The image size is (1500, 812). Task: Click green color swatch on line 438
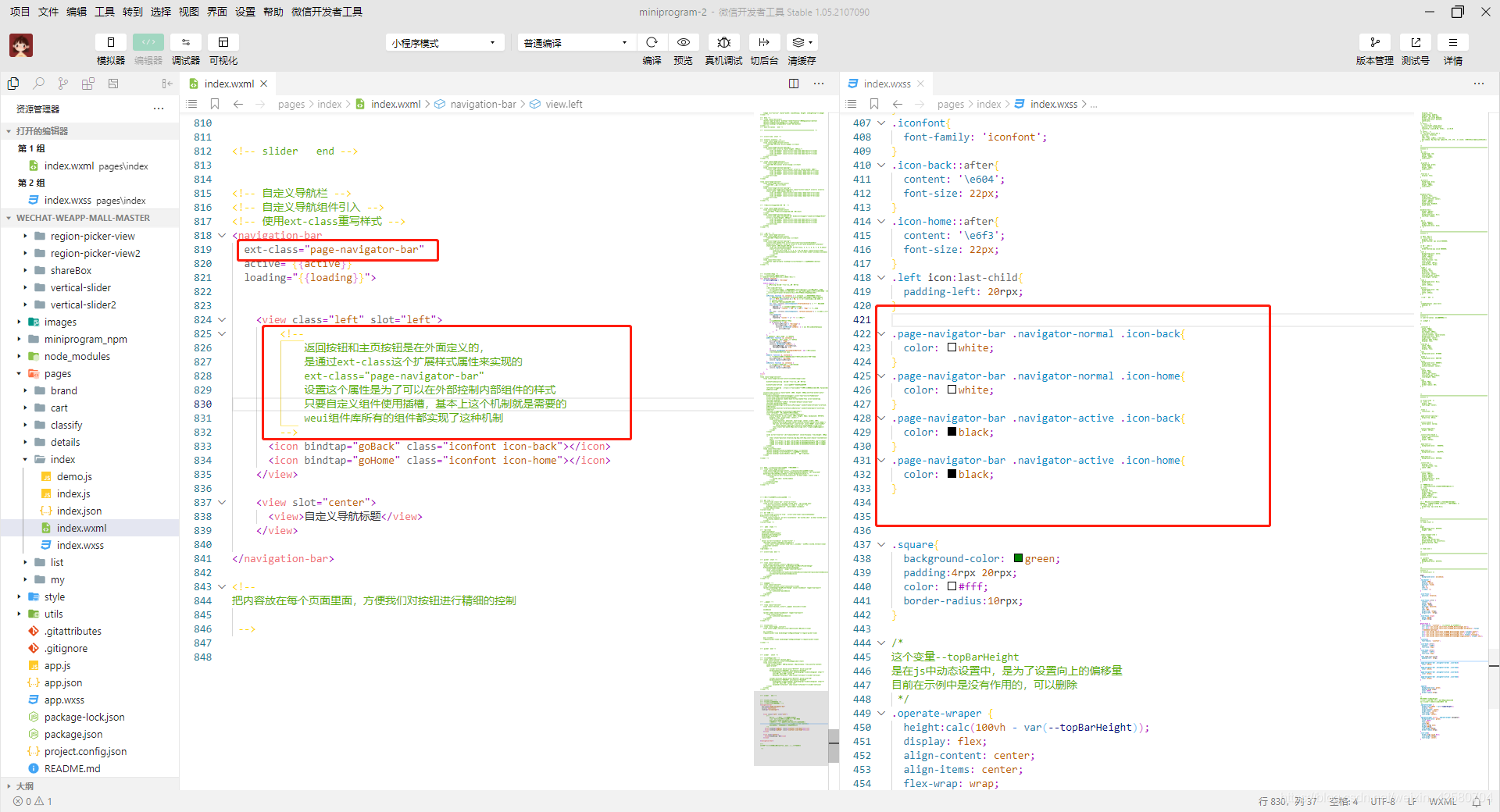(1018, 558)
